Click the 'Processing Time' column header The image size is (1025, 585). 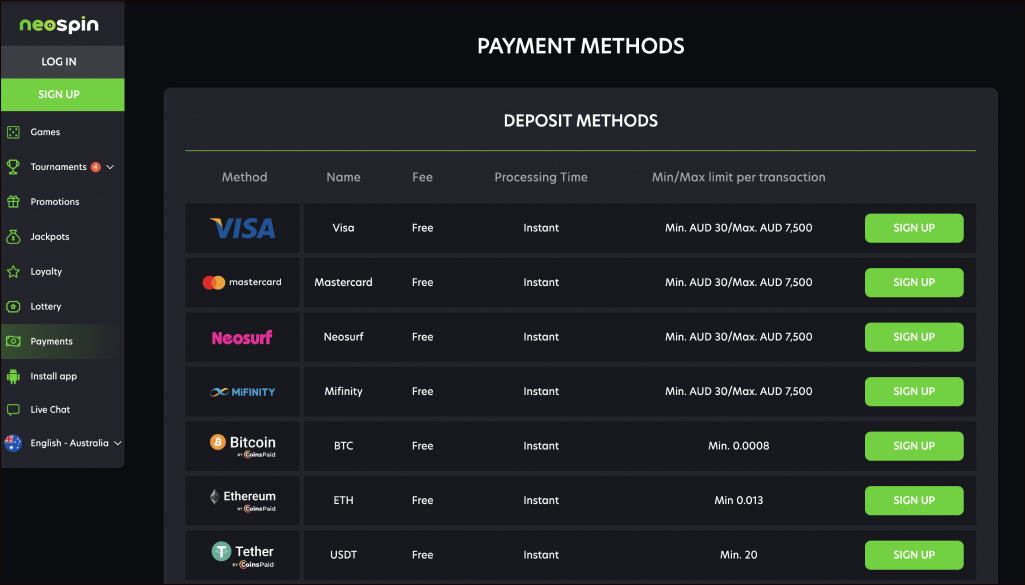tap(541, 177)
